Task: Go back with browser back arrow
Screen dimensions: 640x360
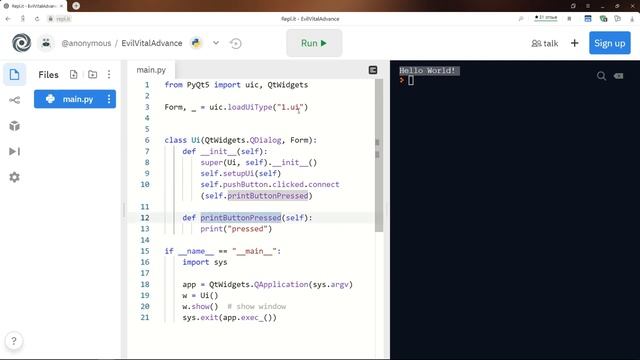Action: (8, 19)
